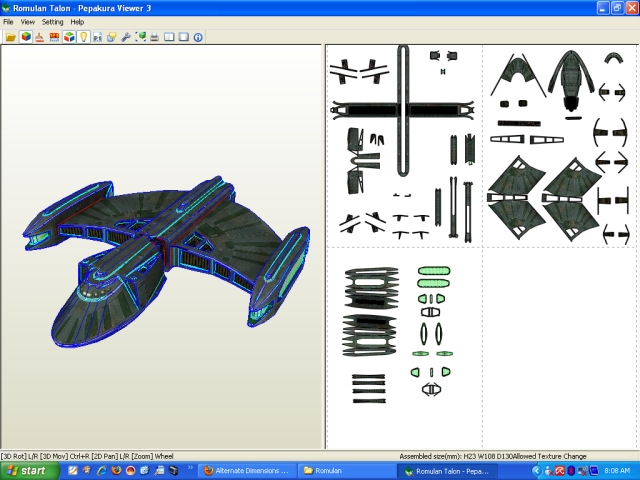Click the orange numbered toolbar icon
This screenshot has width=640, height=480.
point(54,37)
